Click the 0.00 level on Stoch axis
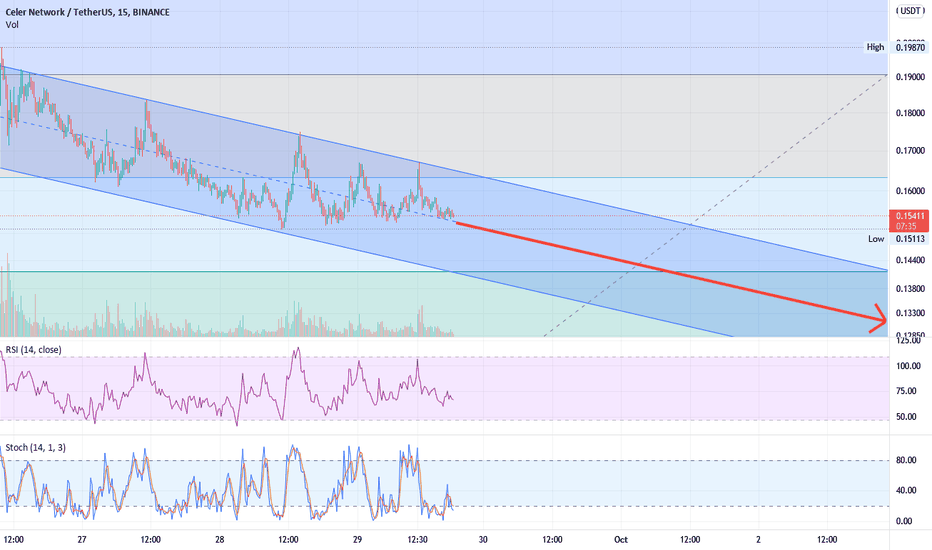 (x=903, y=521)
